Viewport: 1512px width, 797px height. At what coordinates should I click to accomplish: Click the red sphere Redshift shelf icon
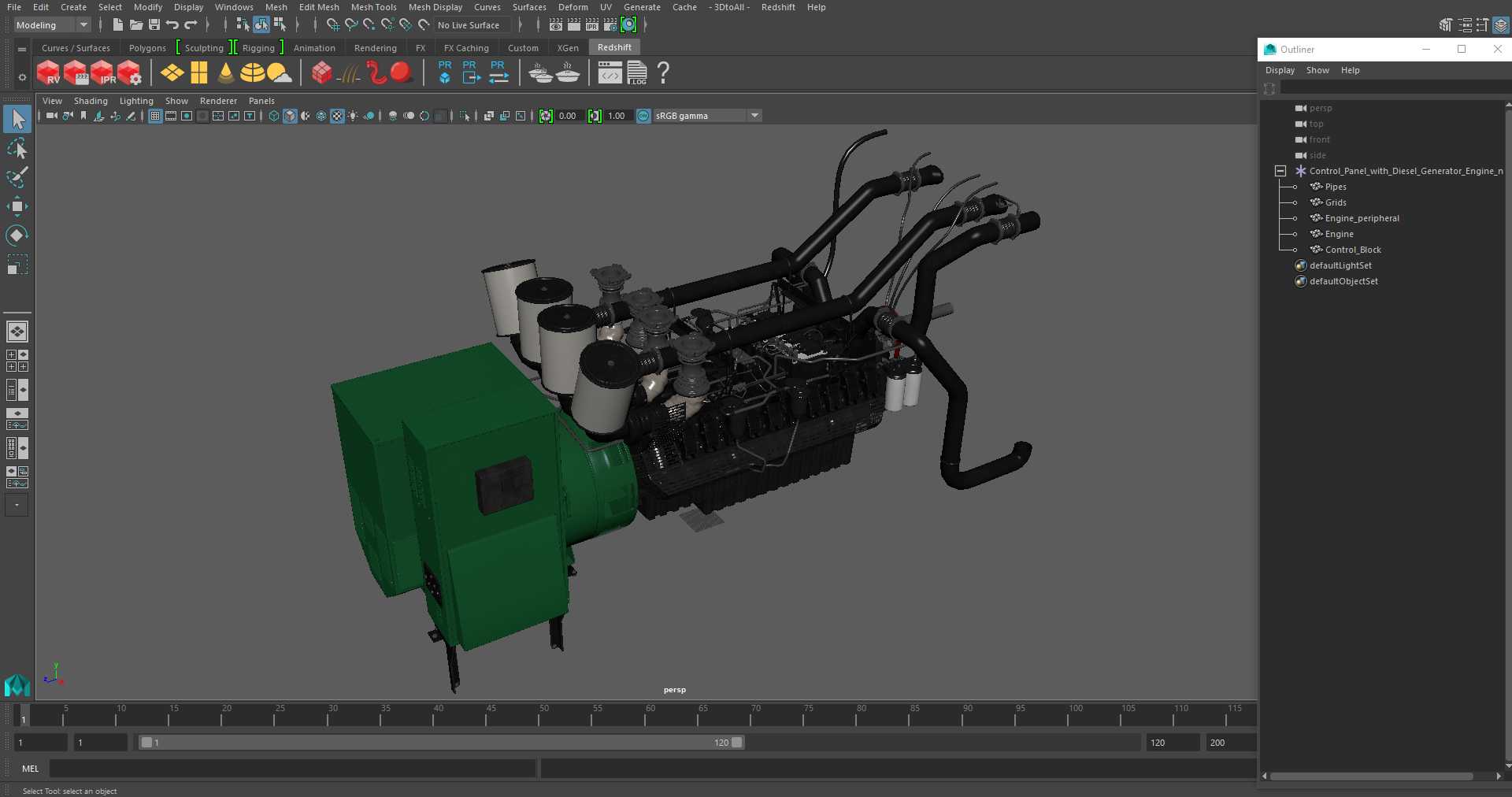pyautogui.click(x=402, y=72)
